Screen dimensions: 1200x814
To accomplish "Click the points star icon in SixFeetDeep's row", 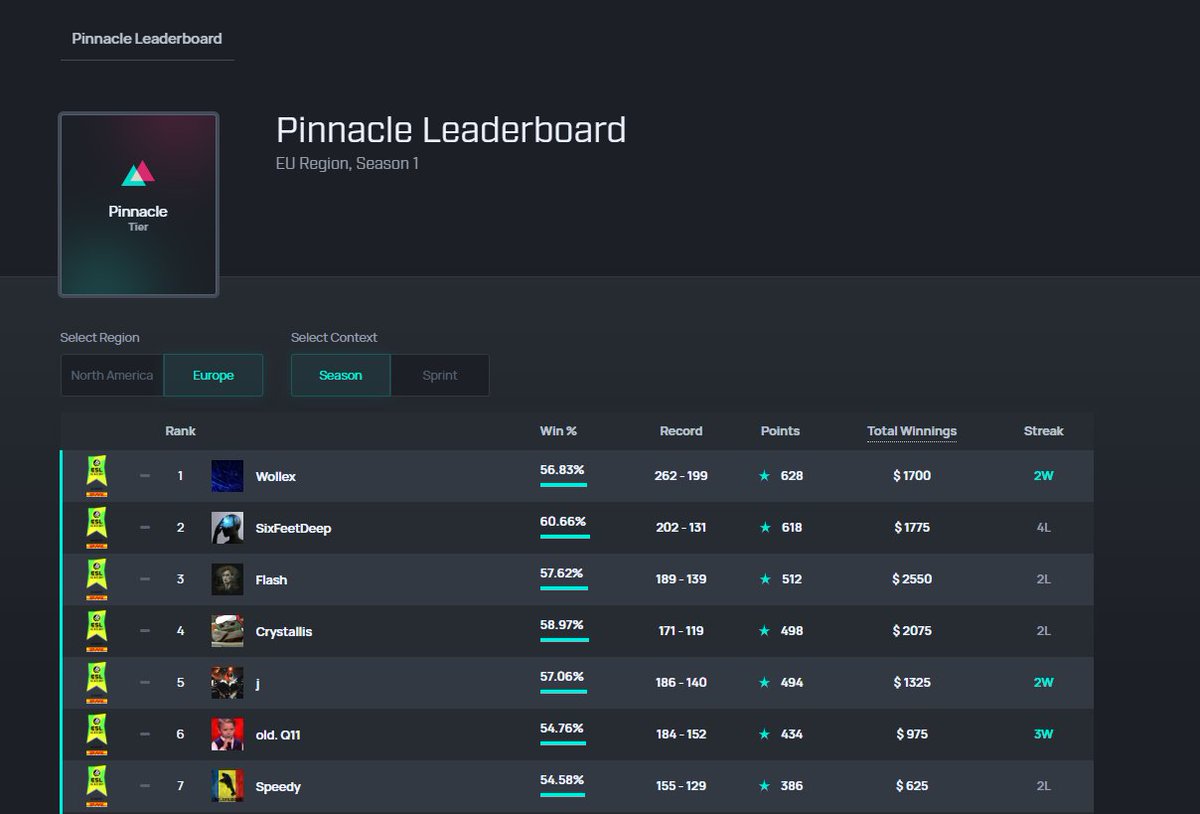I will pyautogui.click(x=764, y=527).
